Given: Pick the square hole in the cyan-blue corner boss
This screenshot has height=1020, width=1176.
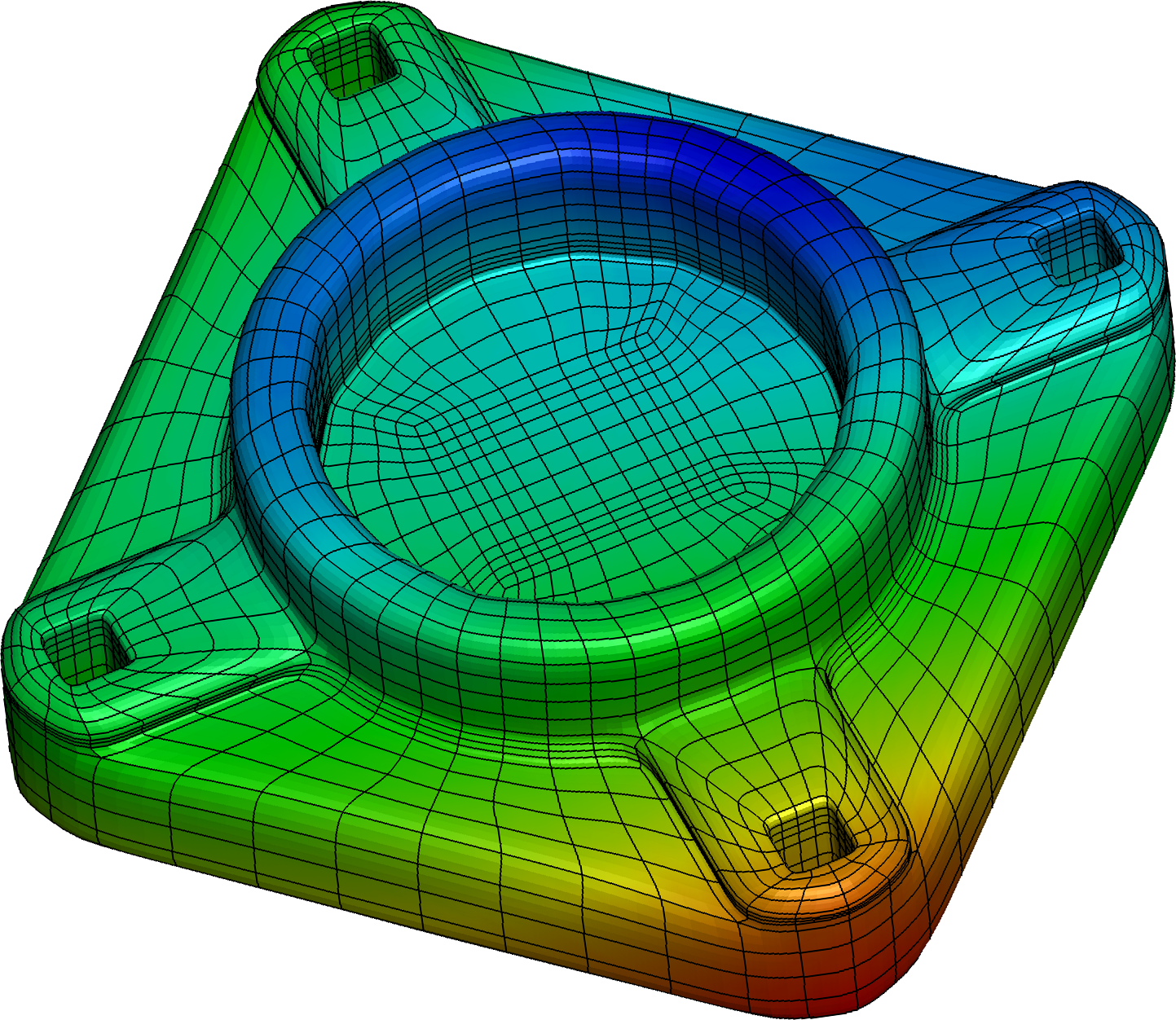Looking at the screenshot, I should 1077,246.
